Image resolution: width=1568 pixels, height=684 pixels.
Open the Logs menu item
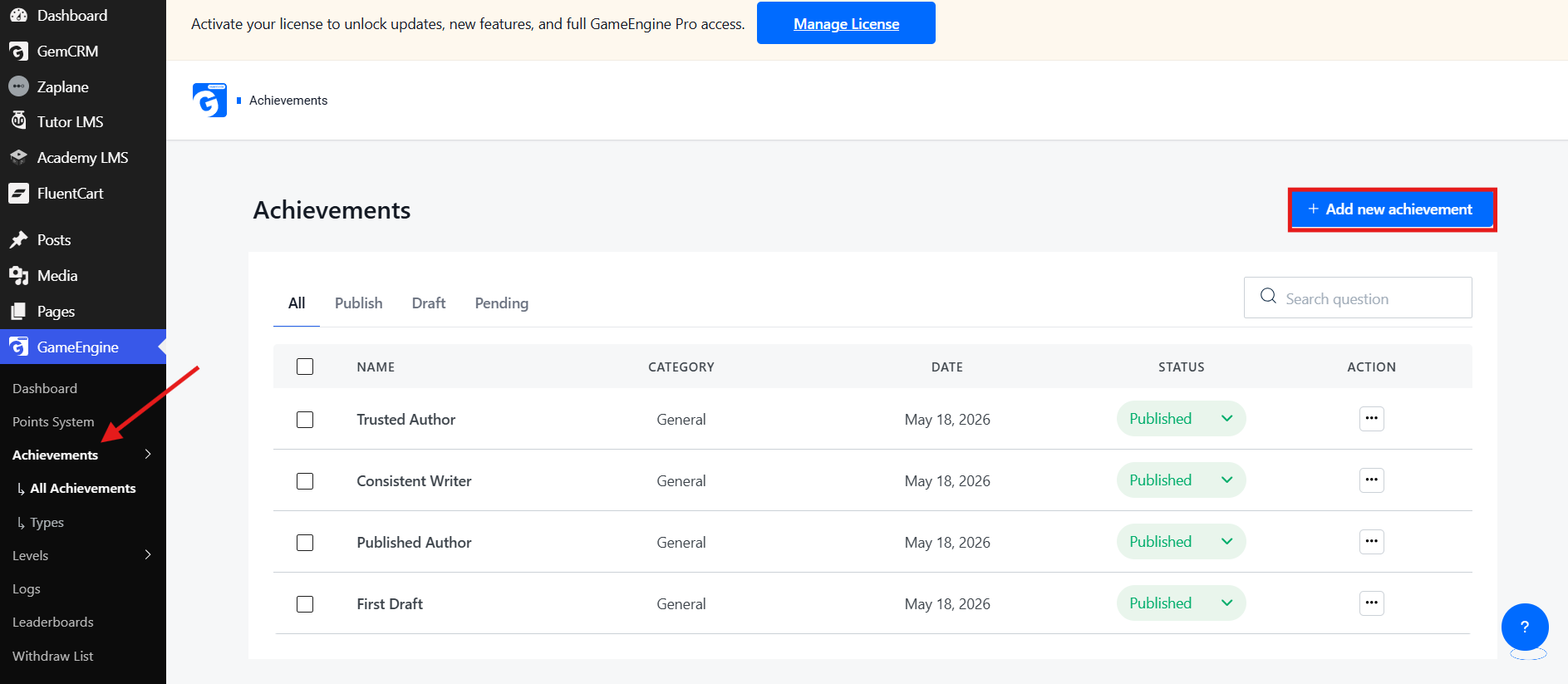(27, 588)
